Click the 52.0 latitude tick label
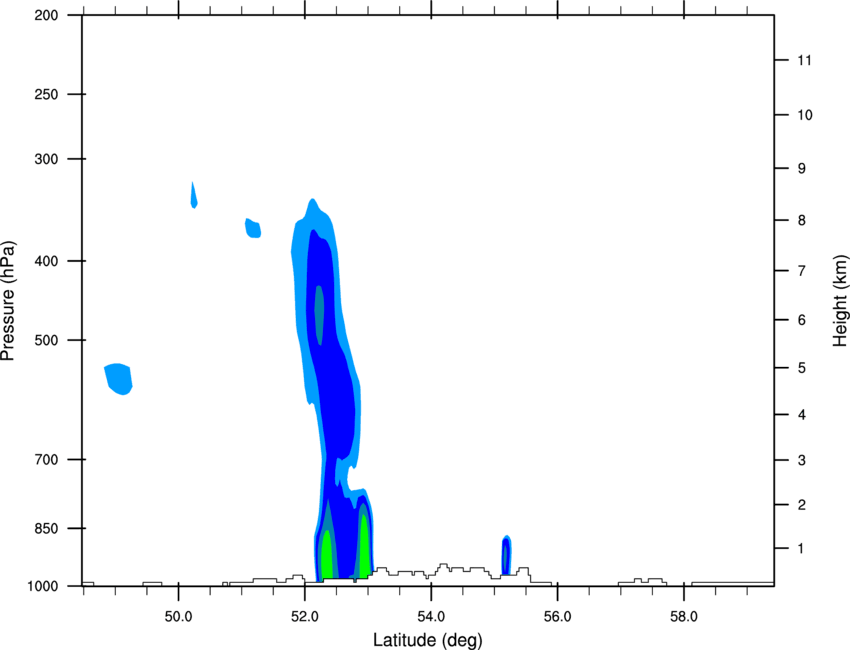The image size is (850, 650). pos(305,617)
